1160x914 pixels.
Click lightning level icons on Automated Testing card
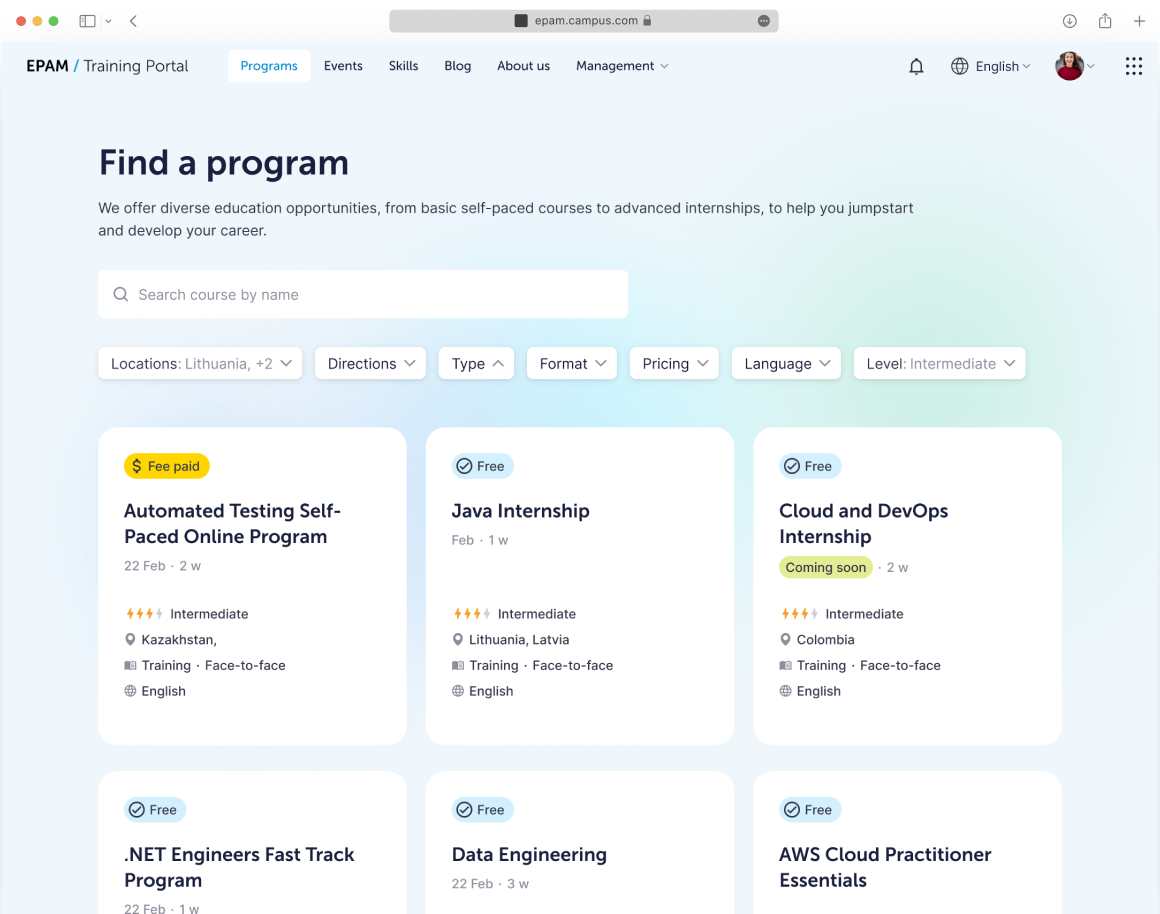[x=144, y=614]
